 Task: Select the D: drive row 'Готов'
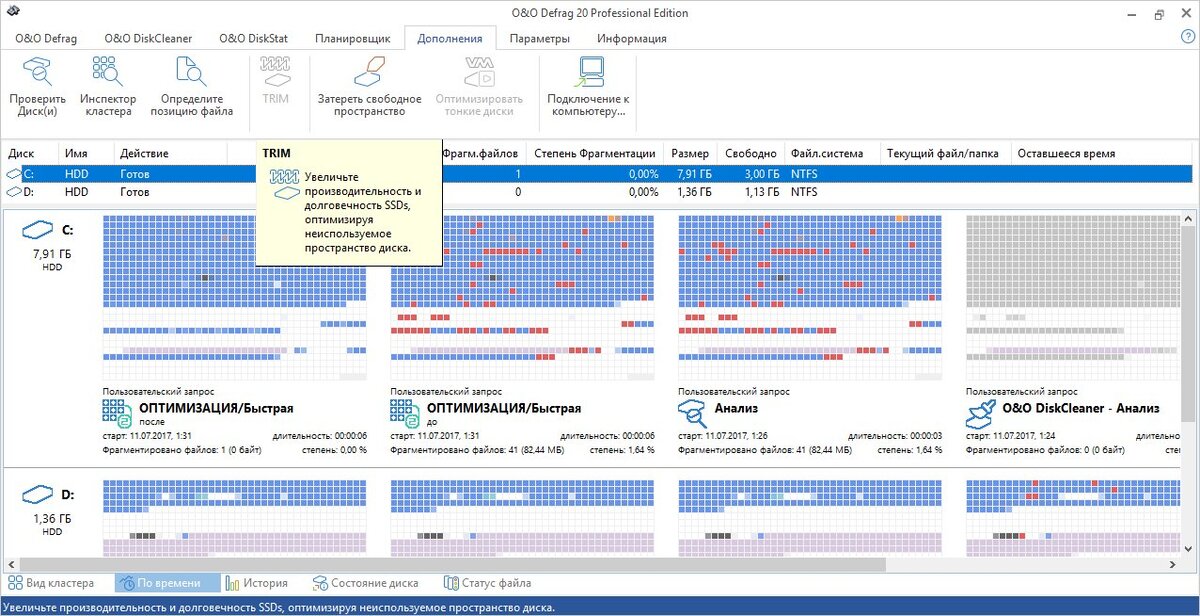coord(597,192)
